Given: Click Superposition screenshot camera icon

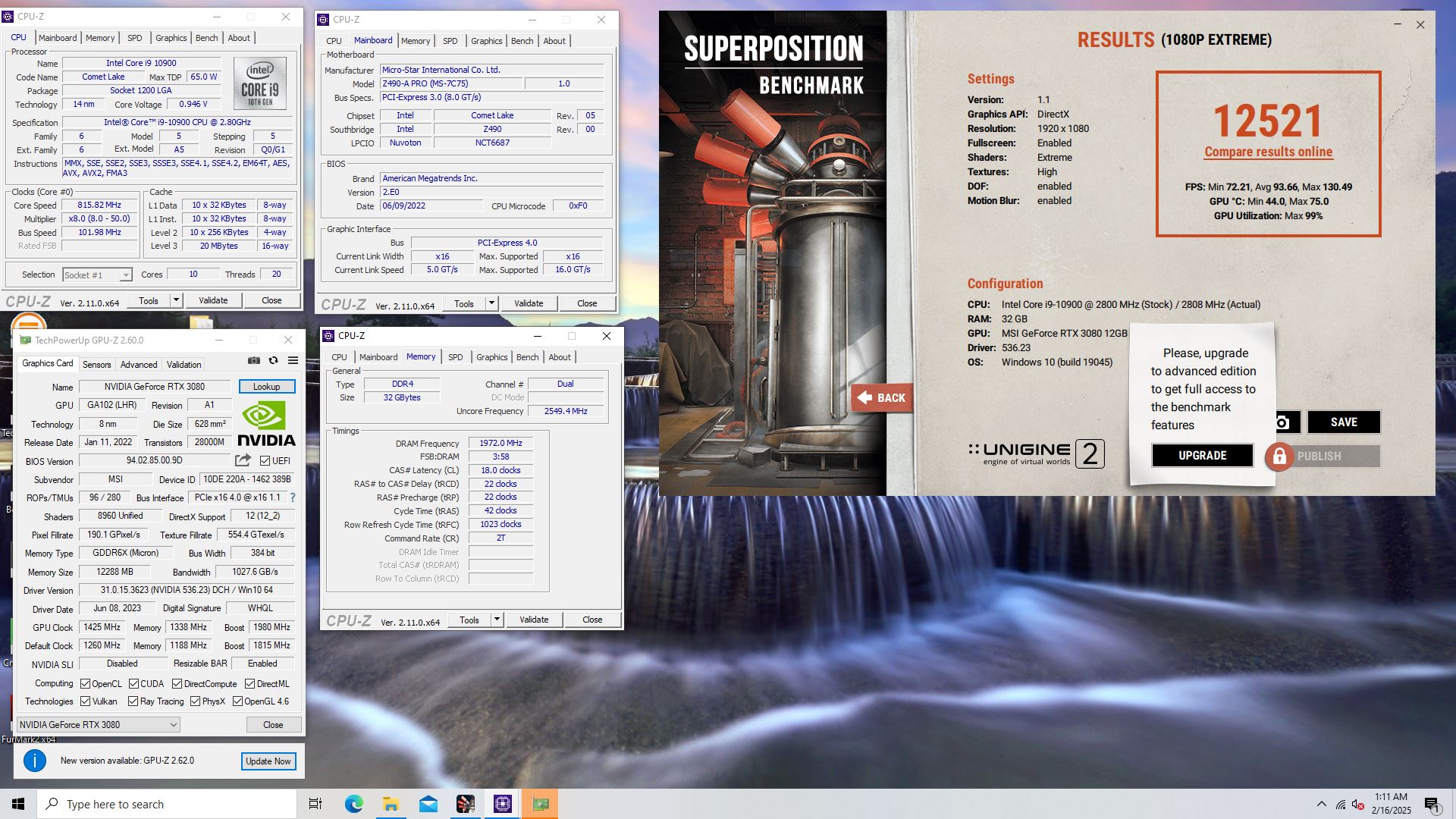Looking at the screenshot, I should [1282, 422].
